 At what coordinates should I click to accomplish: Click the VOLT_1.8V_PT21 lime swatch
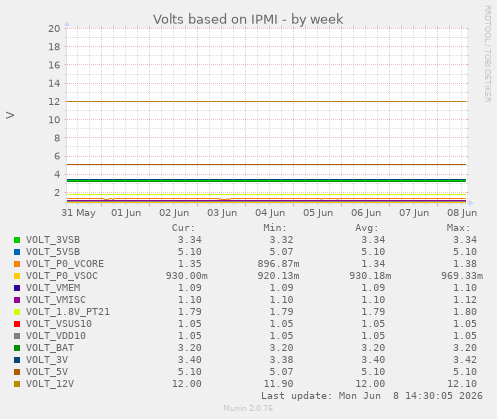(17, 312)
